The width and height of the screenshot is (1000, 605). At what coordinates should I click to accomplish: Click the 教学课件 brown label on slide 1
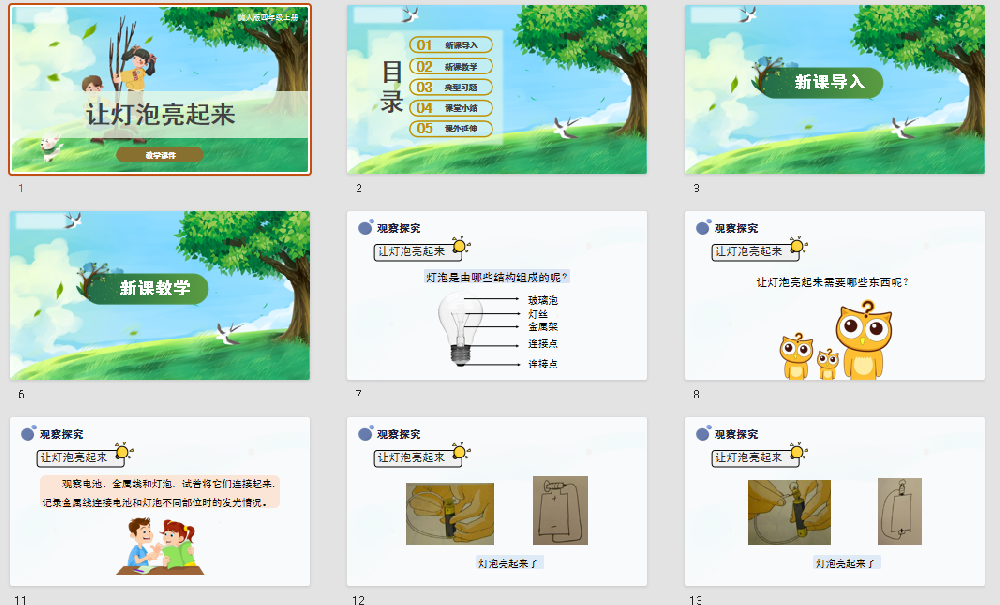160,155
